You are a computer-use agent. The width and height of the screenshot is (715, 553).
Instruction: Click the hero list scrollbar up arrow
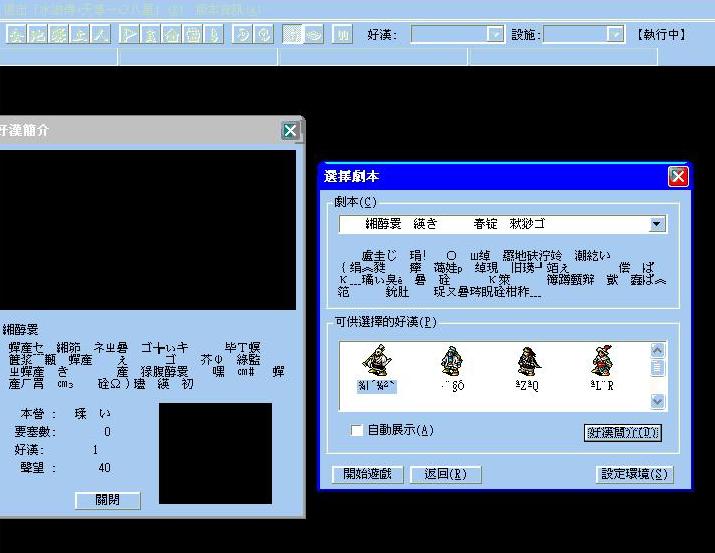click(x=657, y=350)
